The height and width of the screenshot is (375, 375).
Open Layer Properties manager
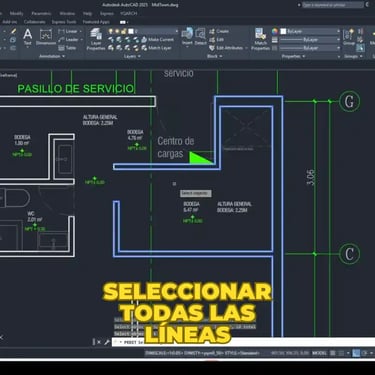click(96, 39)
